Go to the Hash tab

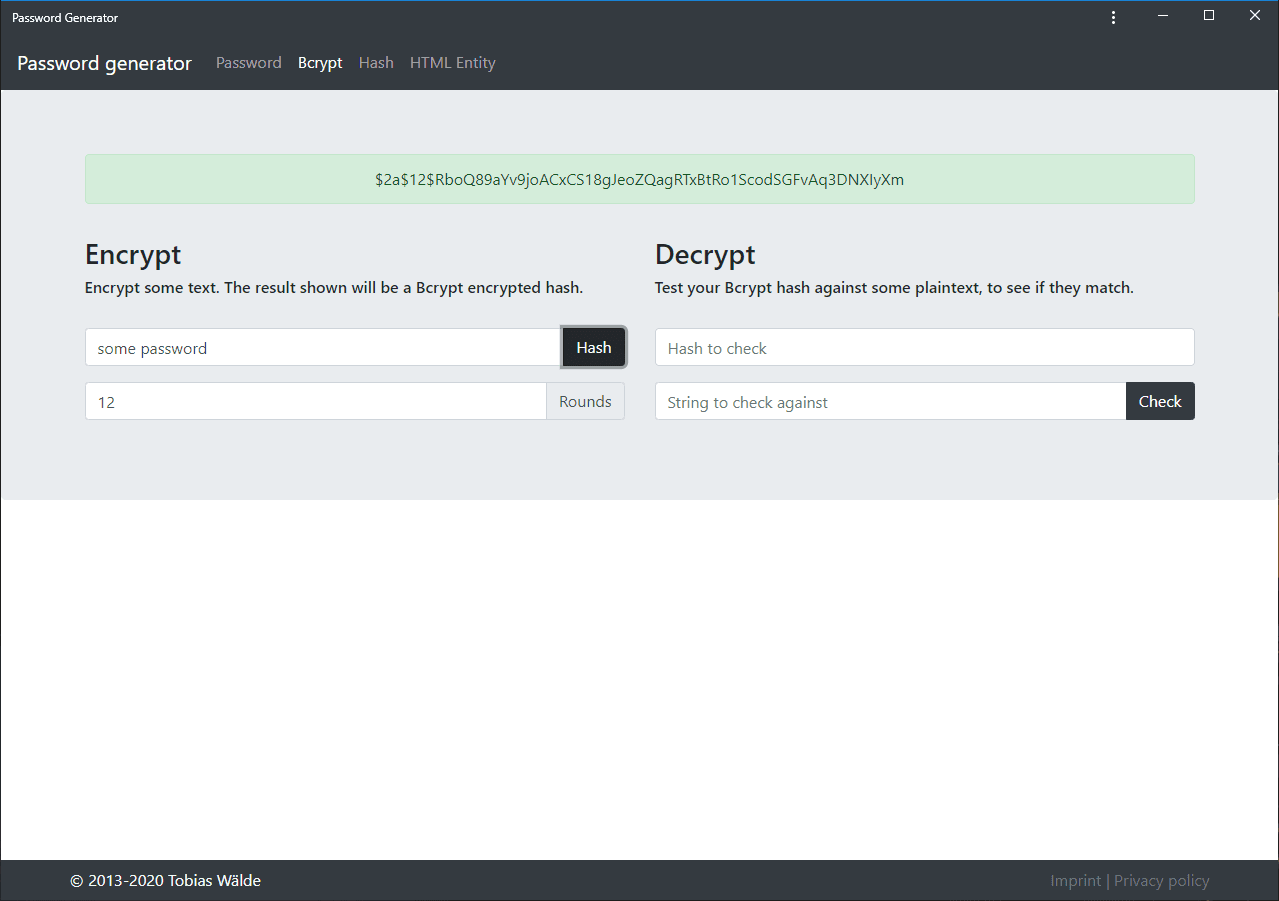[x=376, y=63]
